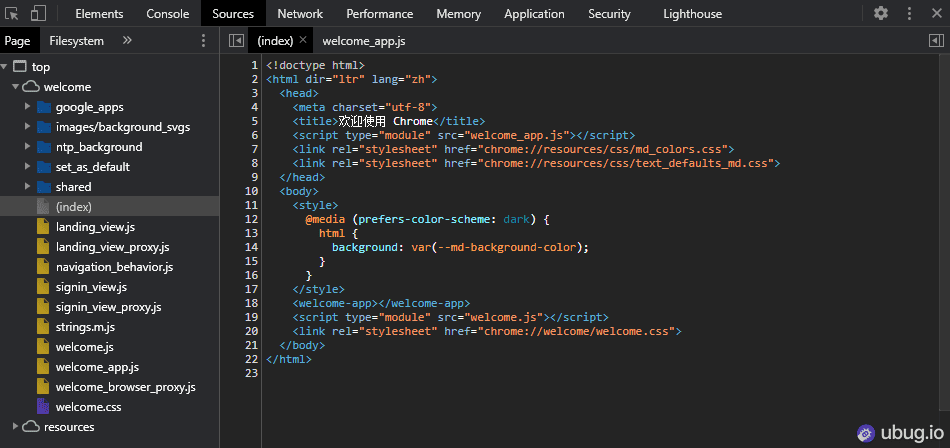Open the Lighthouse panel

692,14
